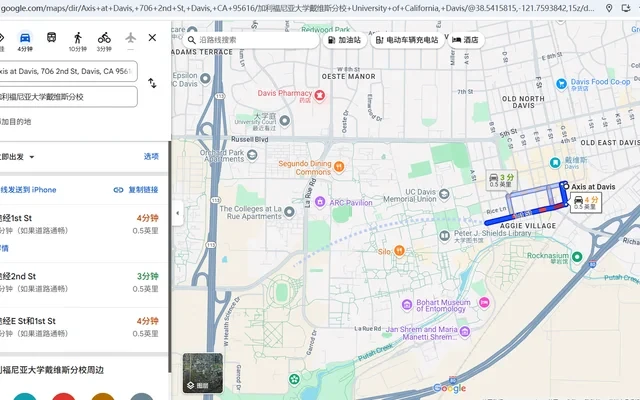
Task: Select driving travel mode car icon
Action: point(25,38)
